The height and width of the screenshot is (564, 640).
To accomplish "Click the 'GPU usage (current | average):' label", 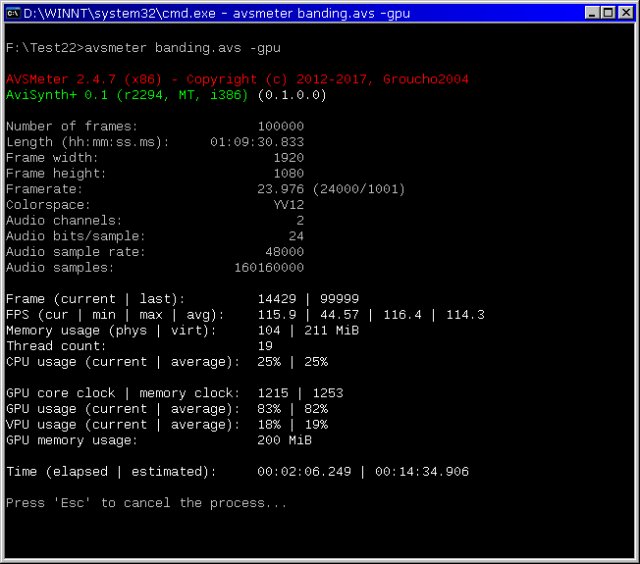I will (123, 409).
